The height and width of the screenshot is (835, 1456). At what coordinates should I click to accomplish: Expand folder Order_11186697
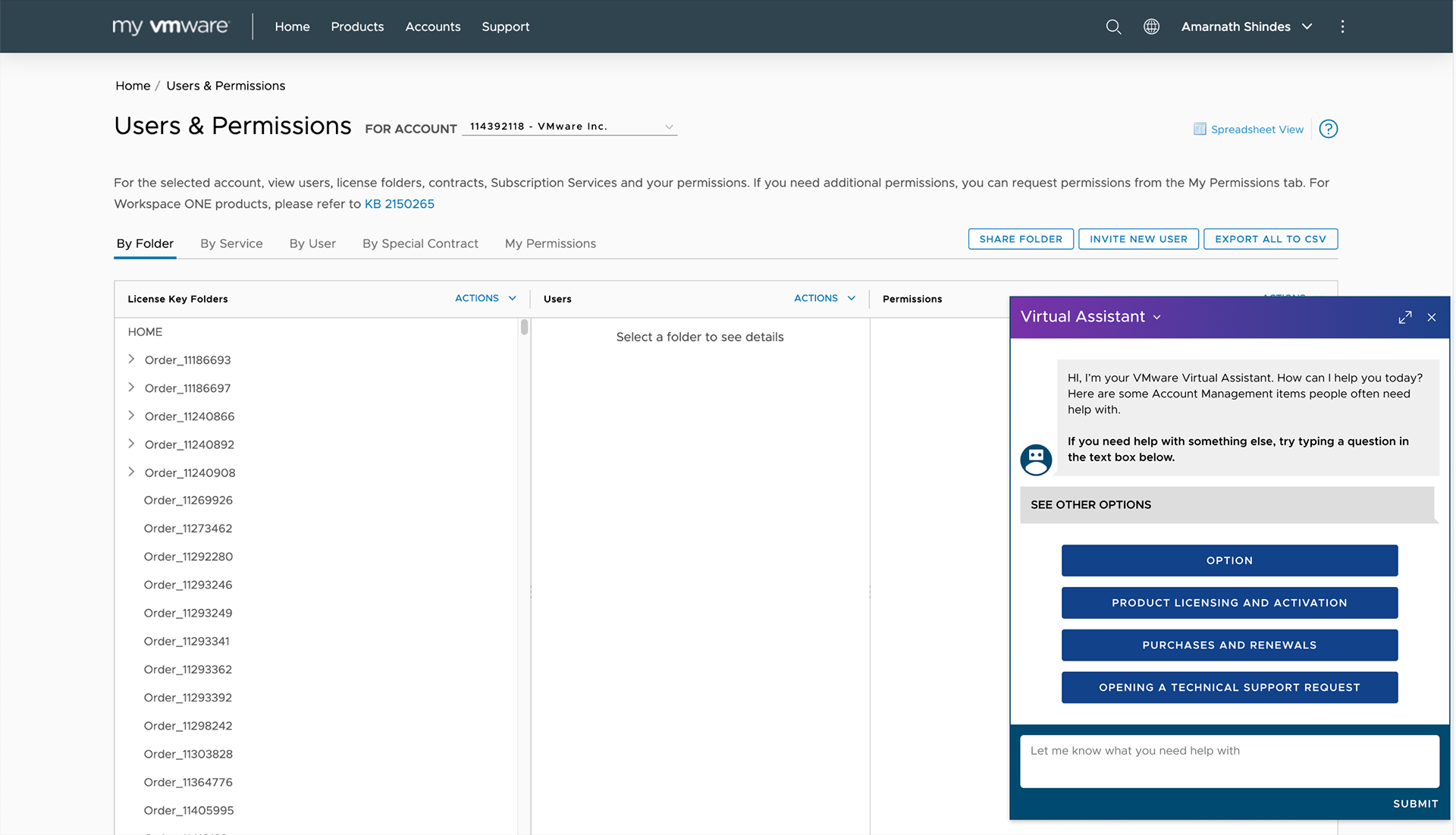131,387
